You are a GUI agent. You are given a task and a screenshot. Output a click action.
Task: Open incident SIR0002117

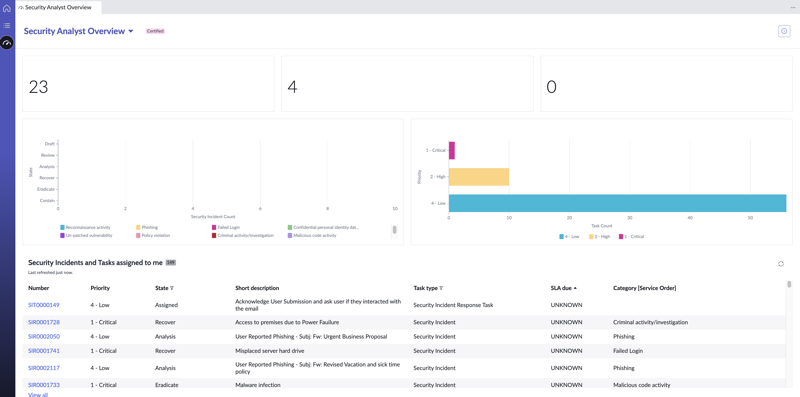tap(43, 368)
